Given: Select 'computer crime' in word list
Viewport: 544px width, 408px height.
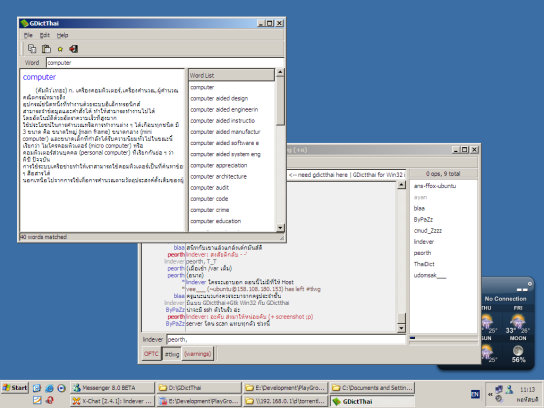Looking at the screenshot, I should pyautogui.click(x=210, y=210).
